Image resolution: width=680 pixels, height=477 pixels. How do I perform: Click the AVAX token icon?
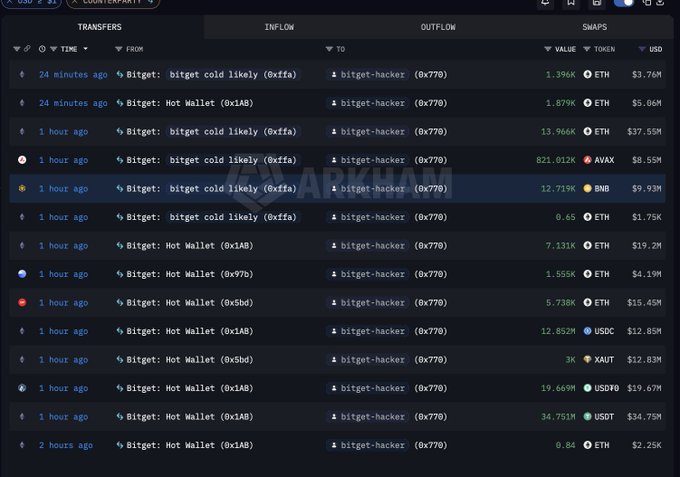point(588,160)
